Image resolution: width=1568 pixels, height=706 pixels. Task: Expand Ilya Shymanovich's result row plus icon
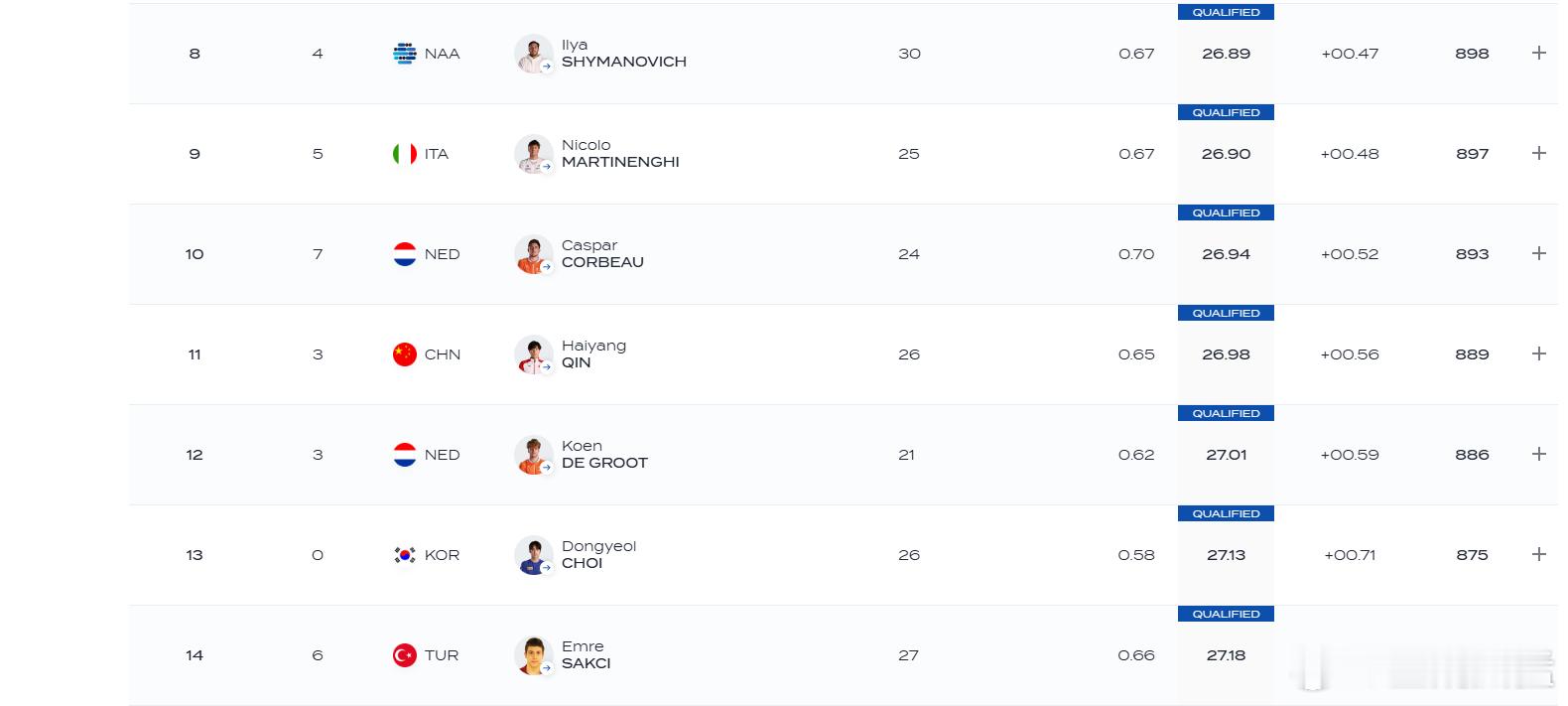point(1539,53)
